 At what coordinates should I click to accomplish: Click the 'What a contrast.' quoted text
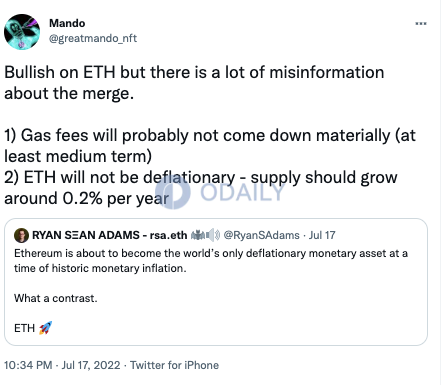coord(56,298)
